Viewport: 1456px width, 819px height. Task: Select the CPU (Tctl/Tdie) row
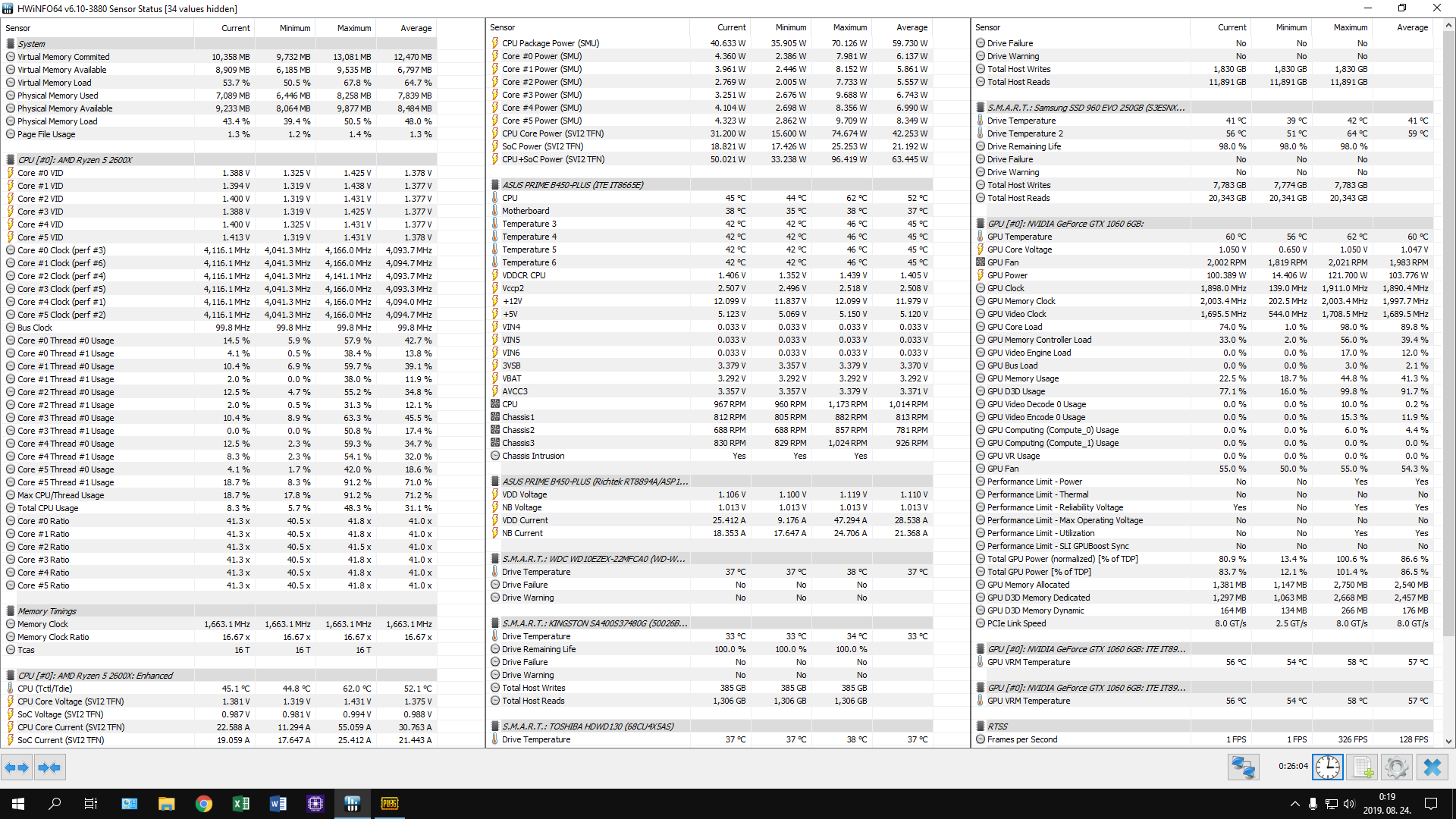click(x=218, y=689)
